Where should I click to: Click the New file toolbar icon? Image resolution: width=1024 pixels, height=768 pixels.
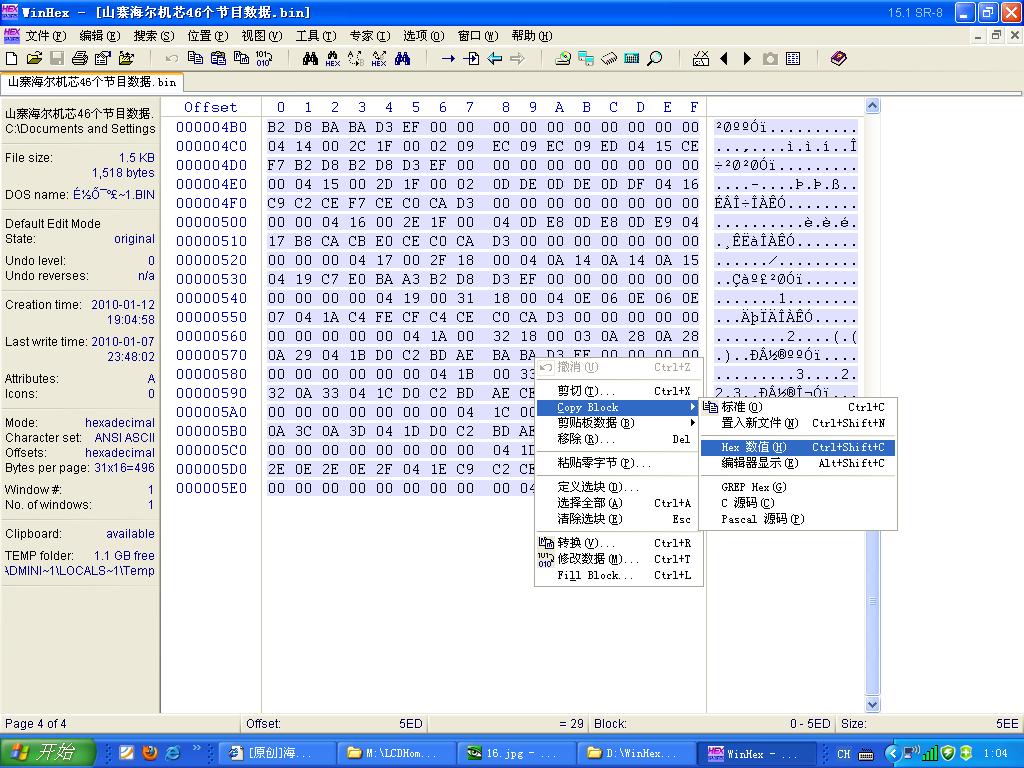(x=11, y=59)
